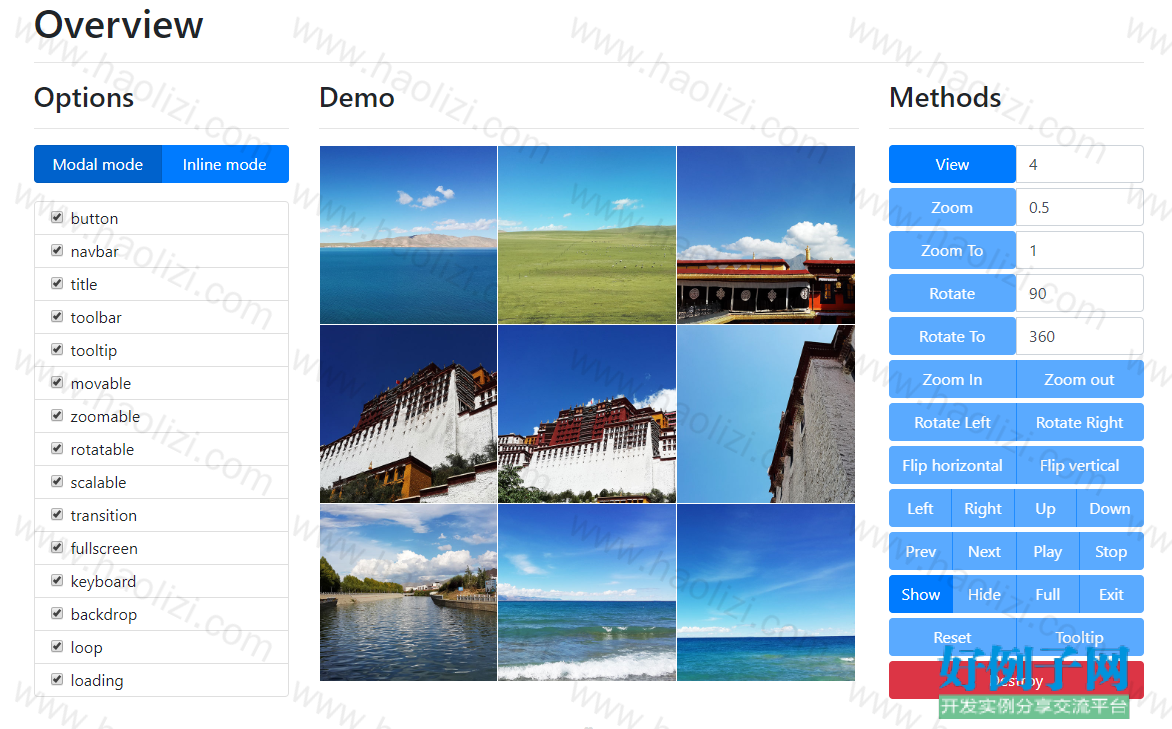Click the Zoom out button
The image size is (1172, 729).
click(x=1079, y=379)
